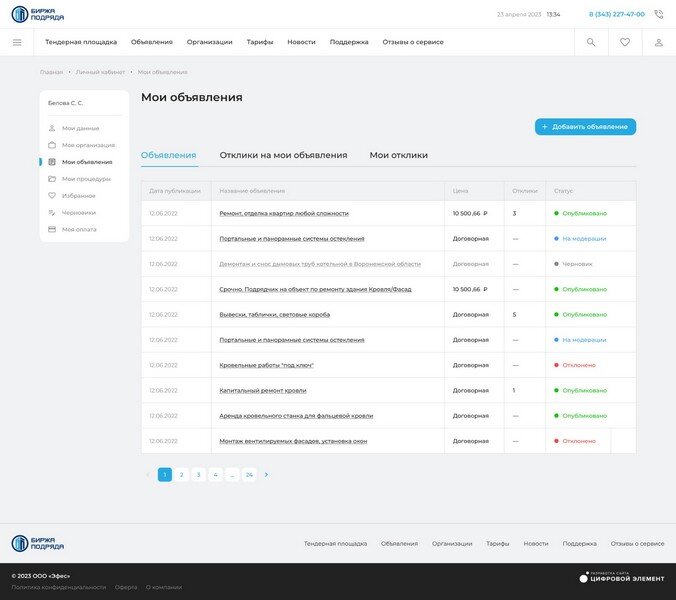The image size is (676, 600).
Task: Open Поддержка in footer menu
Action: [579, 544]
